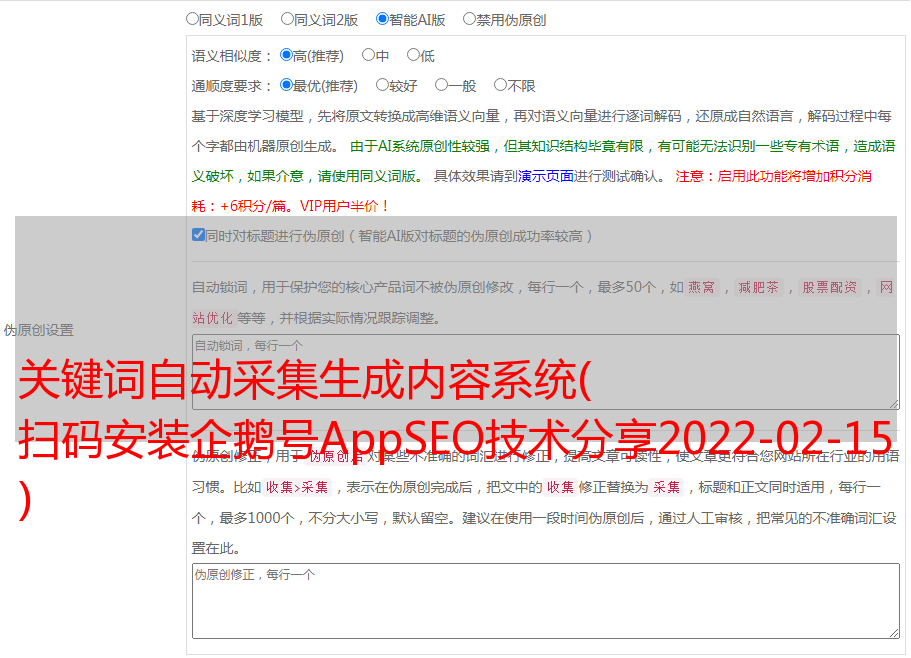Image resolution: width=911 pixels, height=658 pixels.
Task: Click the 减肥茶 example keyword
Action: 759,287
